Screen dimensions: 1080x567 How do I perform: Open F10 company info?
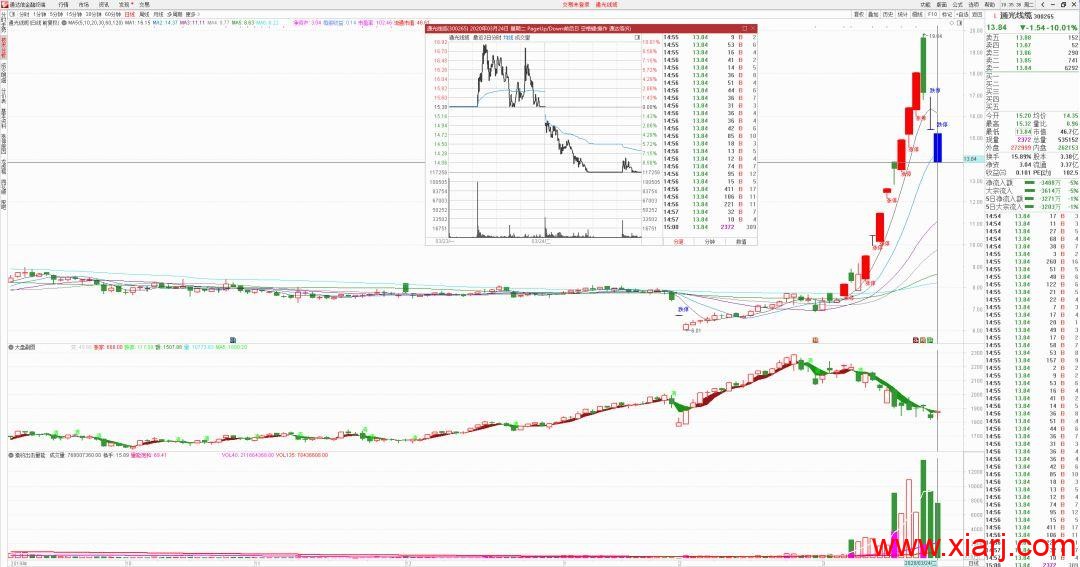932,14
